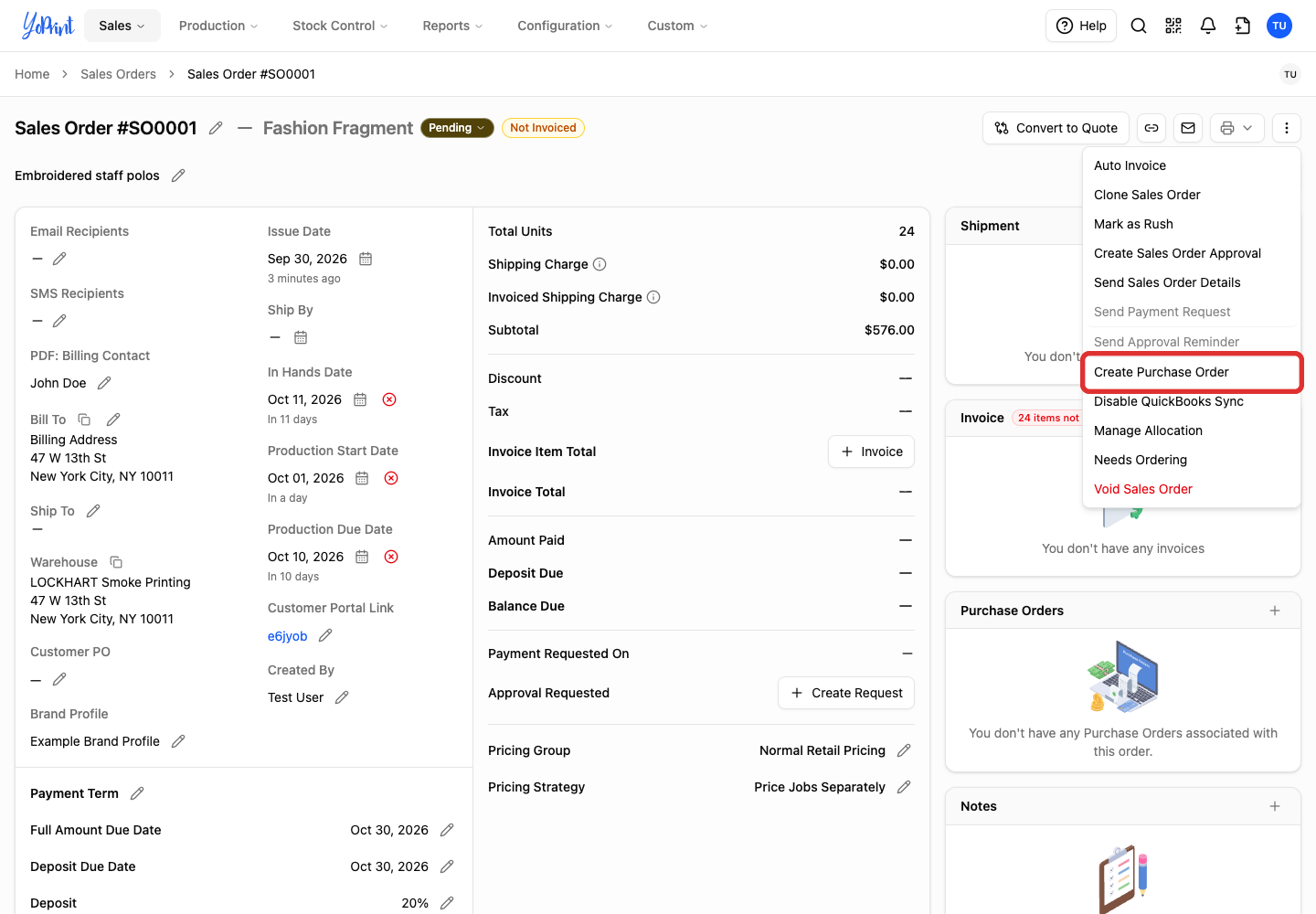Click the email envelope icon button
The height and width of the screenshot is (914, 1316).
pyautogui.click(x=1188, y=128)
